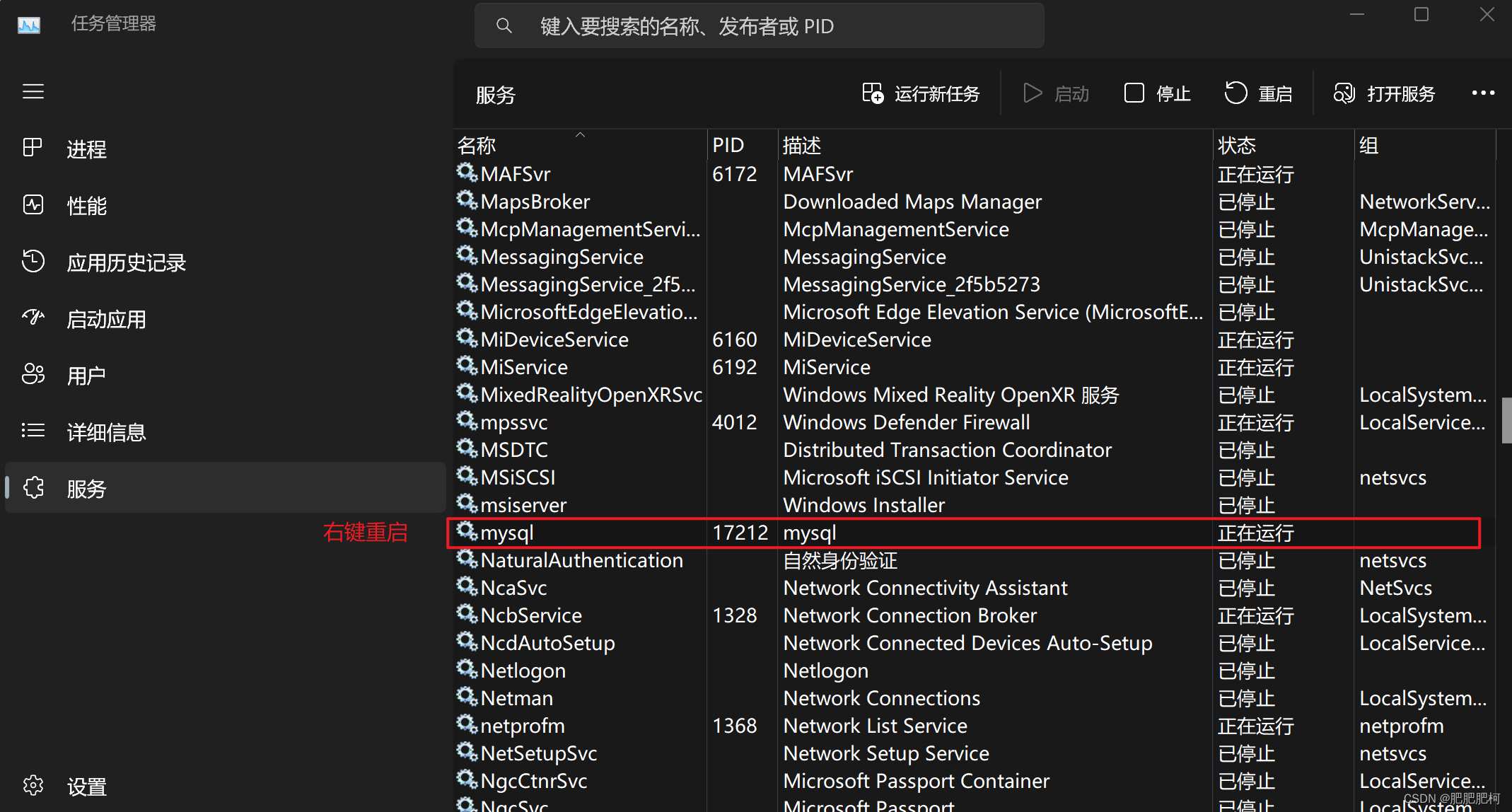The width and height of the screenshot is (1512, 812).
Task: Select the NcdAutoSetup service row
Action: [x=975, y=643]
